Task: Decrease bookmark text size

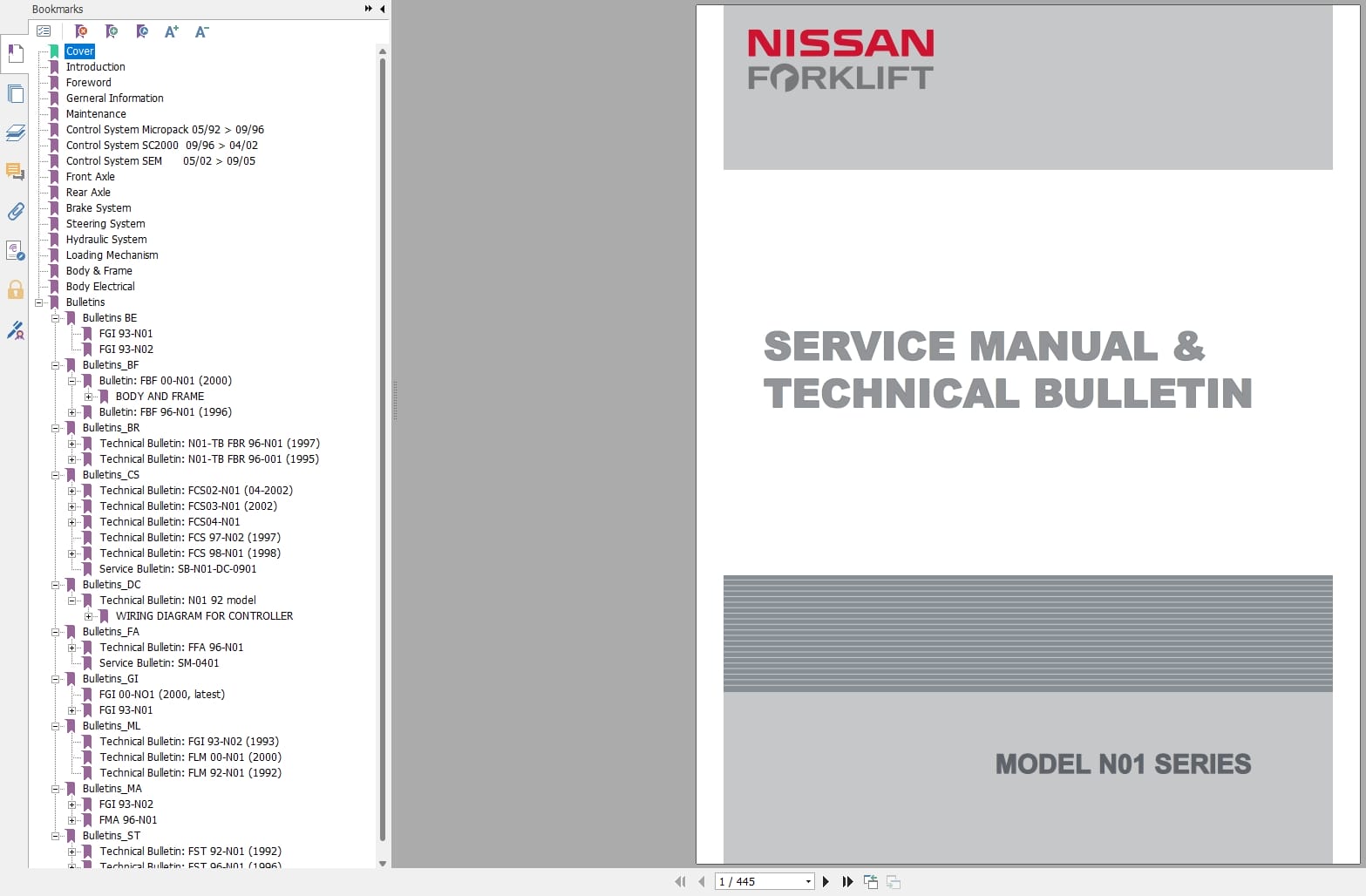Action: (x=201, y=31)
